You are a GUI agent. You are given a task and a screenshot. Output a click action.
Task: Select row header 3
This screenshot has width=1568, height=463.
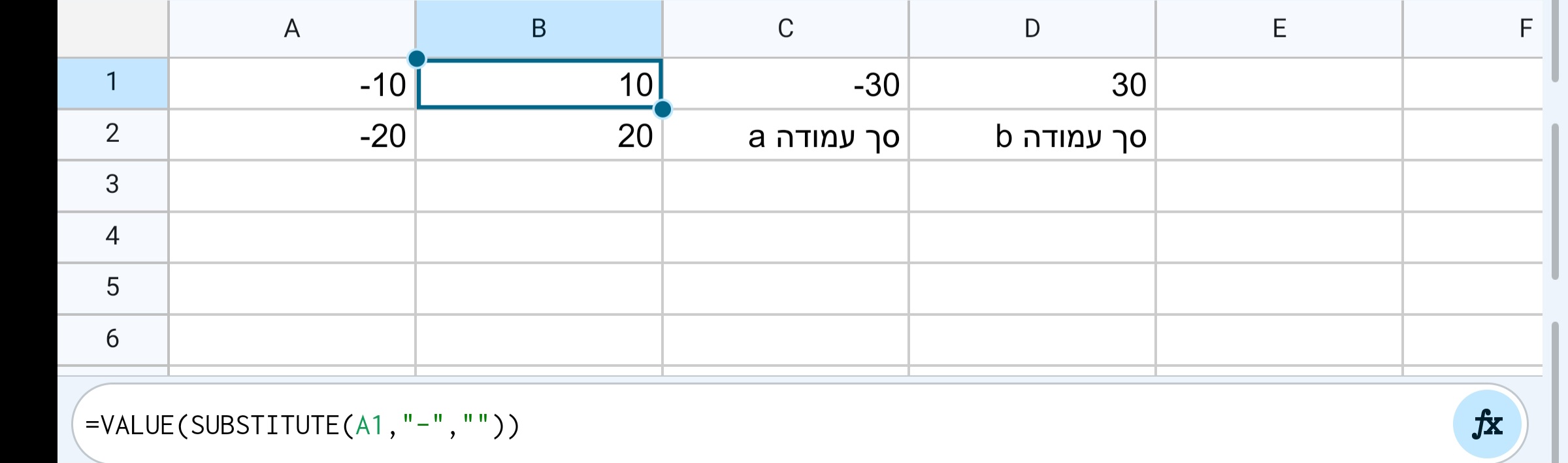click(x=112, y=186)
